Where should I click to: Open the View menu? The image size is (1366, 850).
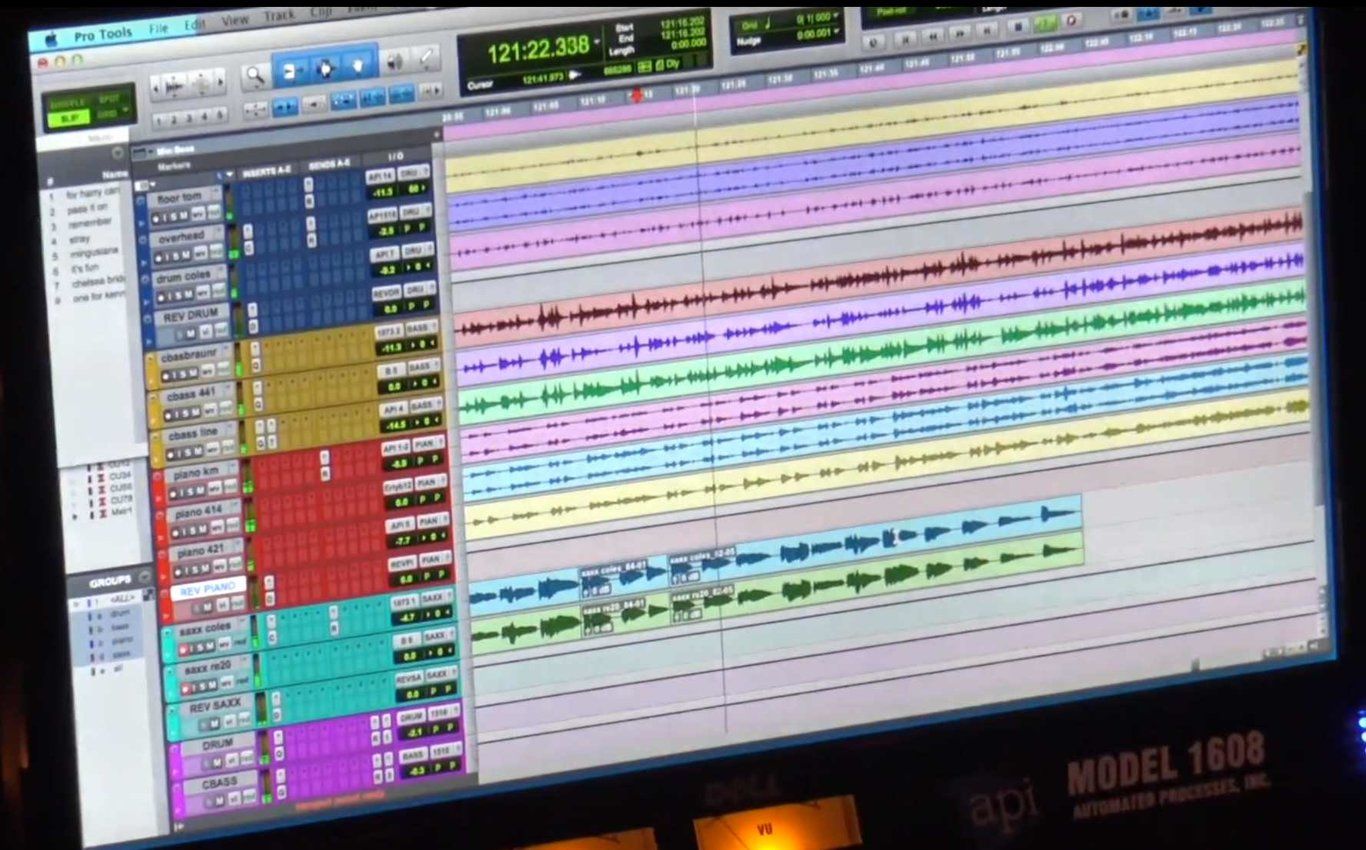click(236, 19)
